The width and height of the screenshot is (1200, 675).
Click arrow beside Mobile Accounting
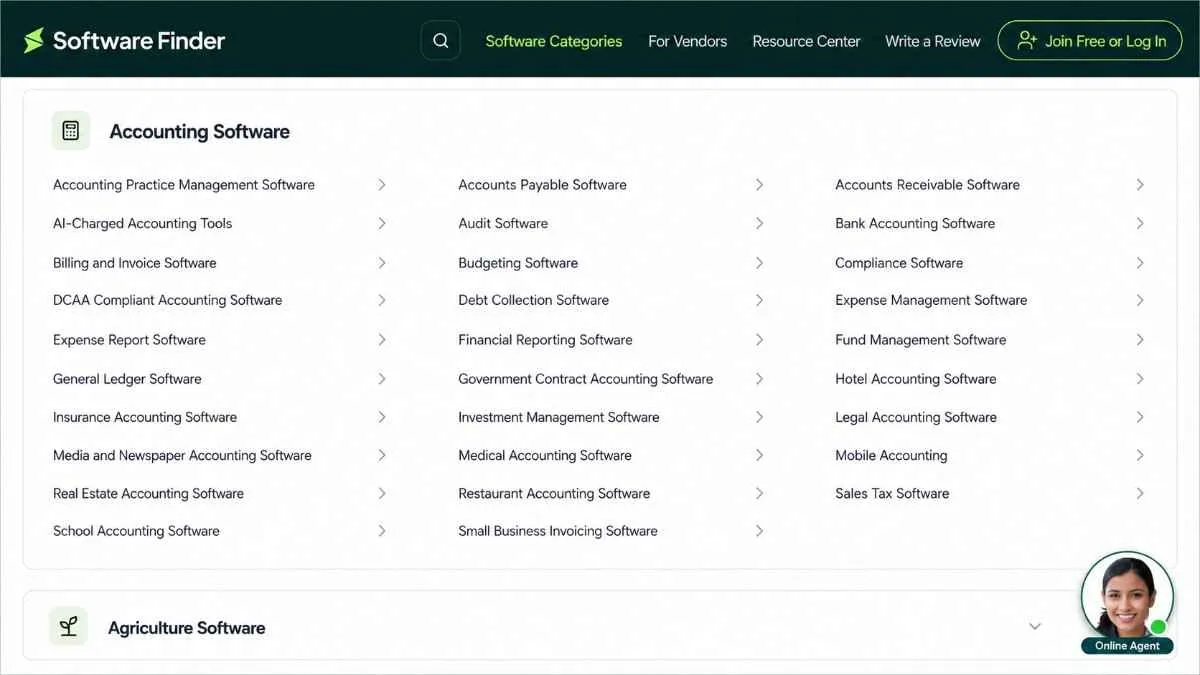1140,455
